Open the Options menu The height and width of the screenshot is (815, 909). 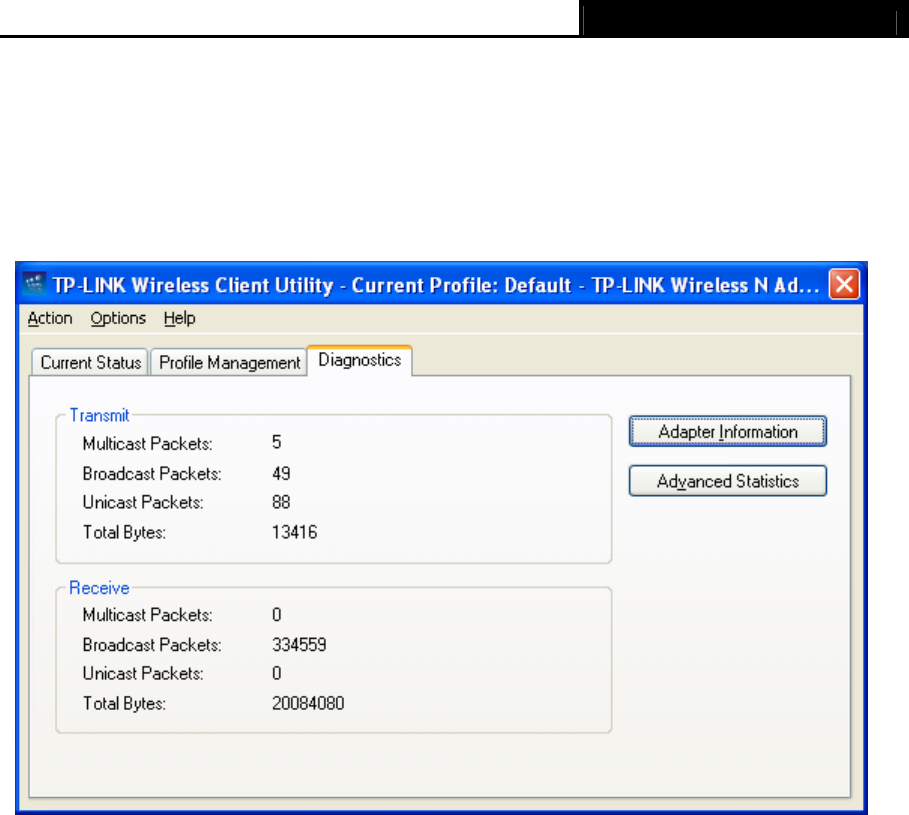coord(118,318)
